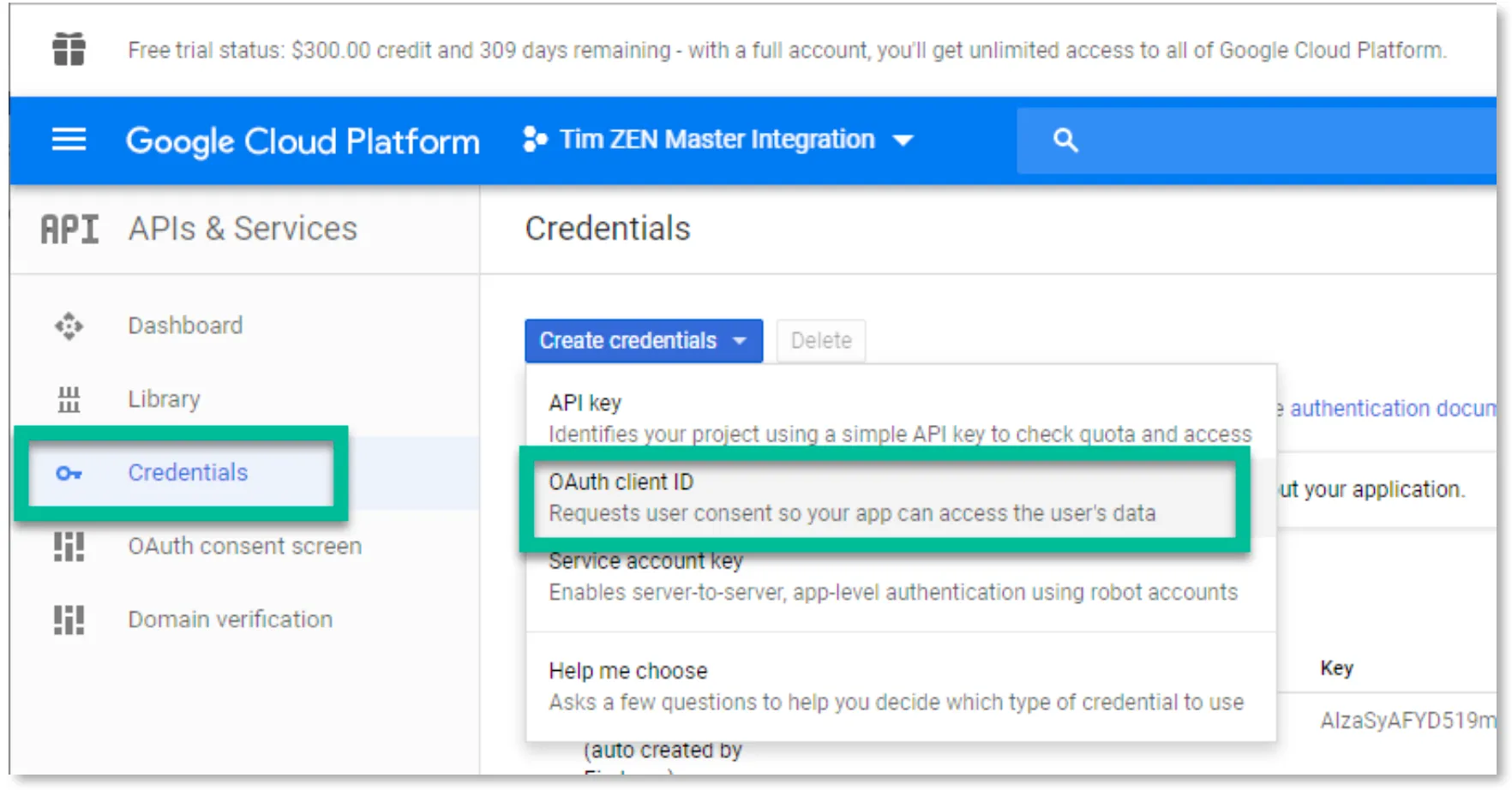The height and width of the screenshot is (790, 1512).
Task: Click the search magnifier icon
Action: (1065, 140)
